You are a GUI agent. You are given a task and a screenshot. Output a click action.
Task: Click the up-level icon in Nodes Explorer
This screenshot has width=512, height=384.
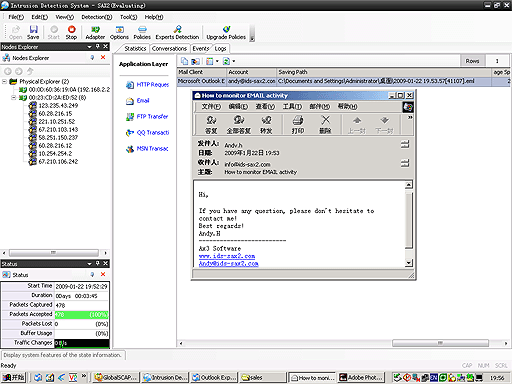click(x=30, y=71)
